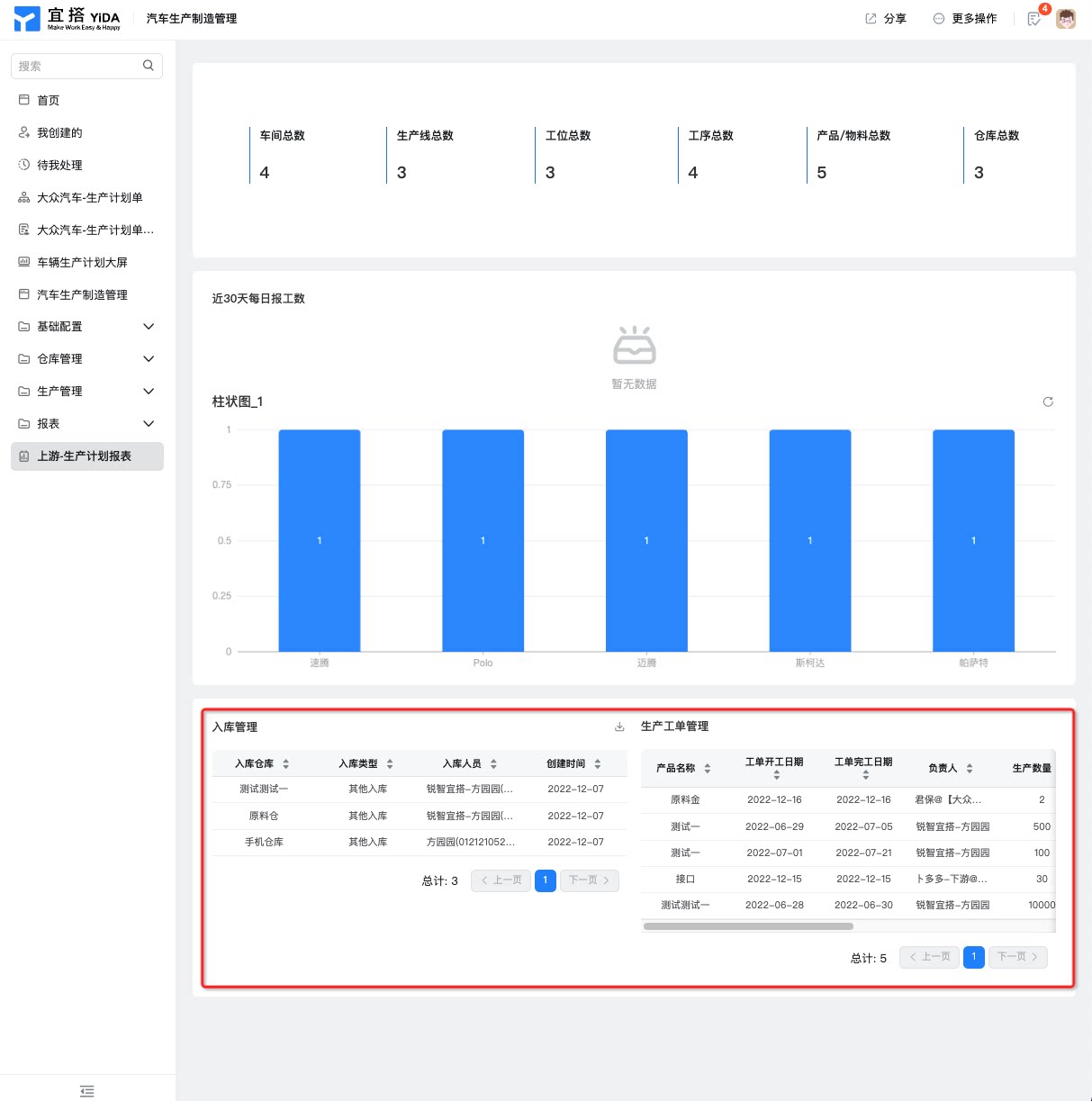Collapse the sidebar with bottom toggle icon
The image size is (1092, 1101).
tap(86, 1091)
